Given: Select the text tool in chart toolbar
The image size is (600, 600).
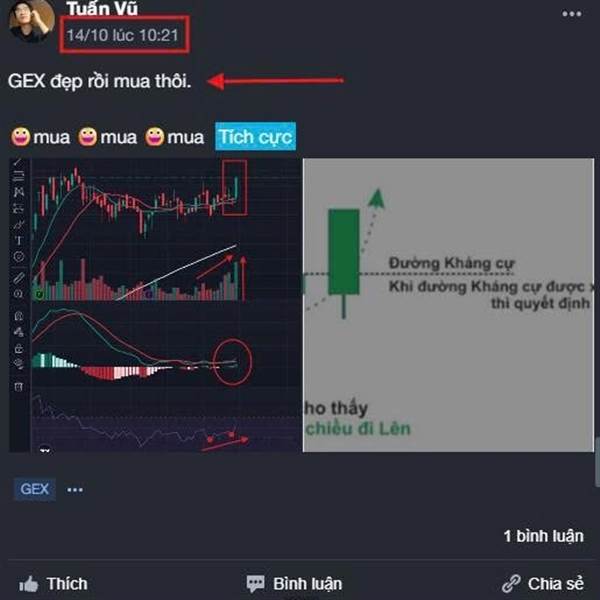Looking at the screenshot, I should point(19,240).
